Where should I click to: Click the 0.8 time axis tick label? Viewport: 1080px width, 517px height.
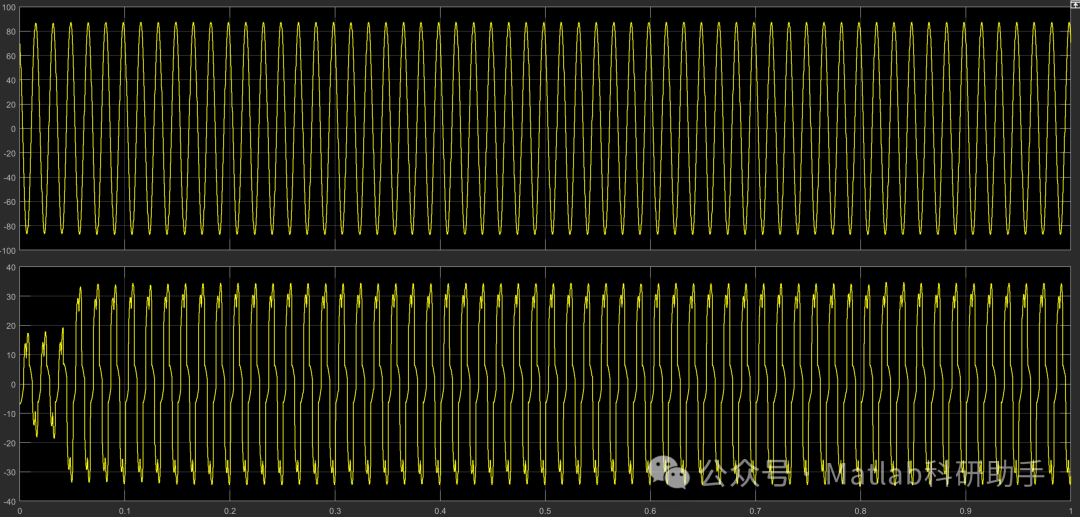point(861,511)
